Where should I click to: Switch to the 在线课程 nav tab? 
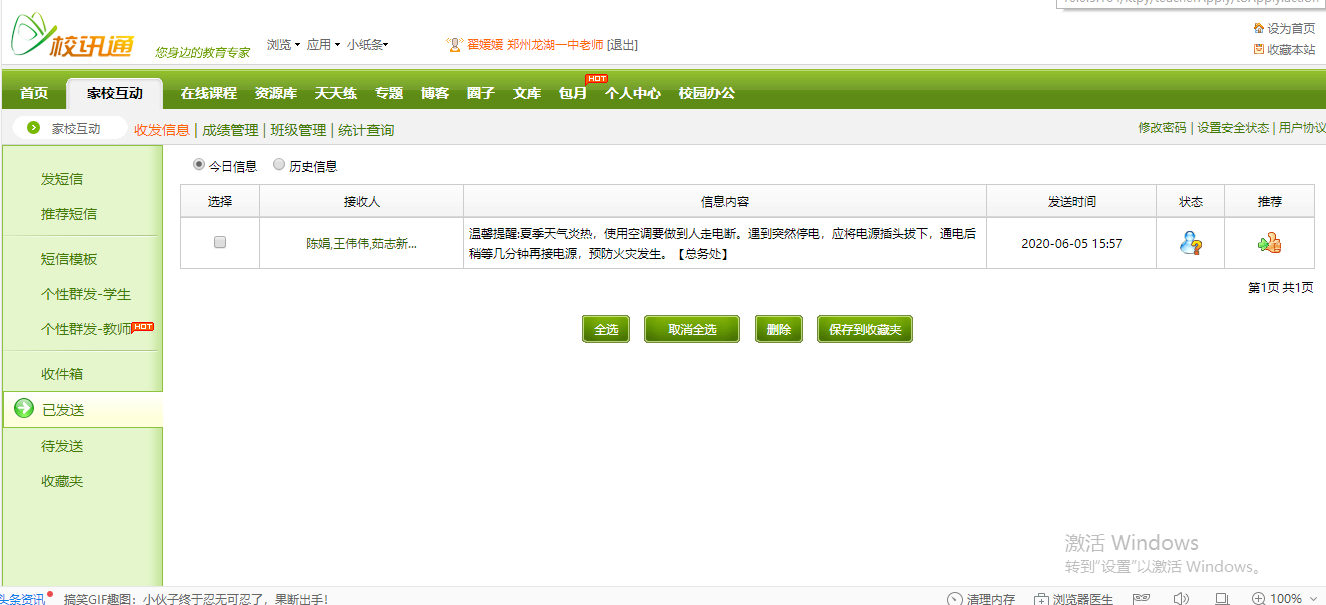click(x=208, y=93)
